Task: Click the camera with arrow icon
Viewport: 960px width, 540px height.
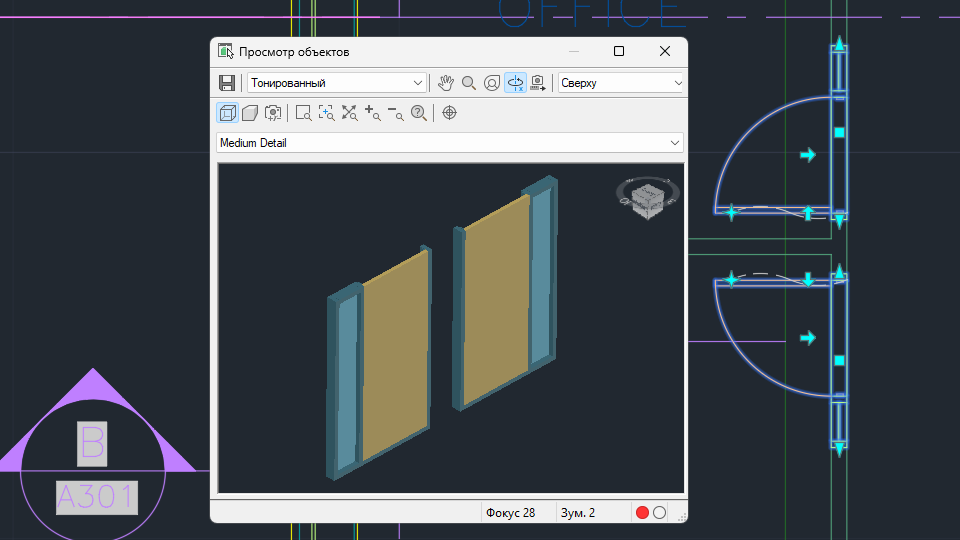Action: (x=538, y=83)
